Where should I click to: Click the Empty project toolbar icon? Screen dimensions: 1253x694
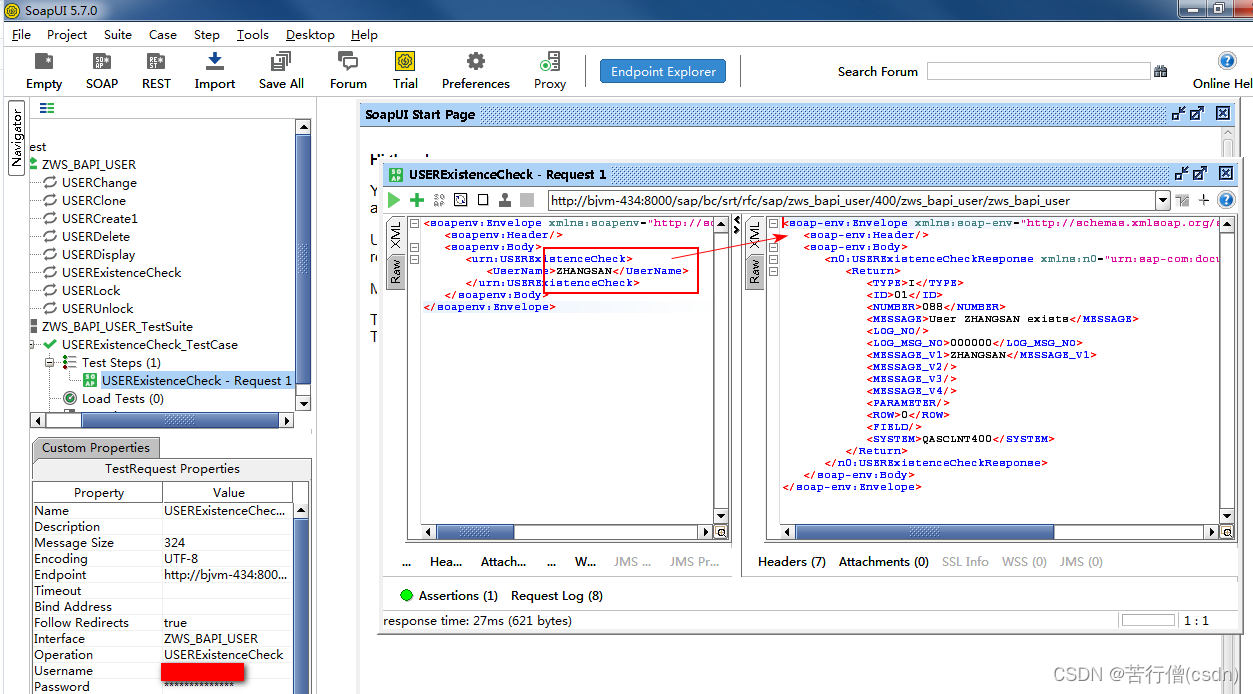coord(43,62)
